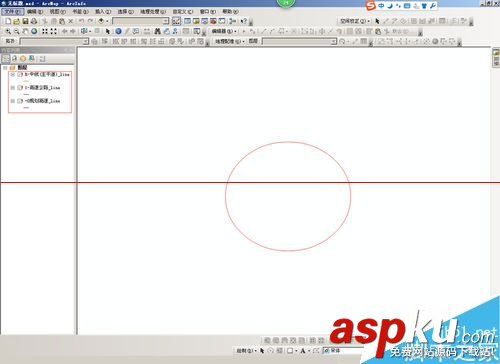Select the Pan hand tool

[25, 31]
